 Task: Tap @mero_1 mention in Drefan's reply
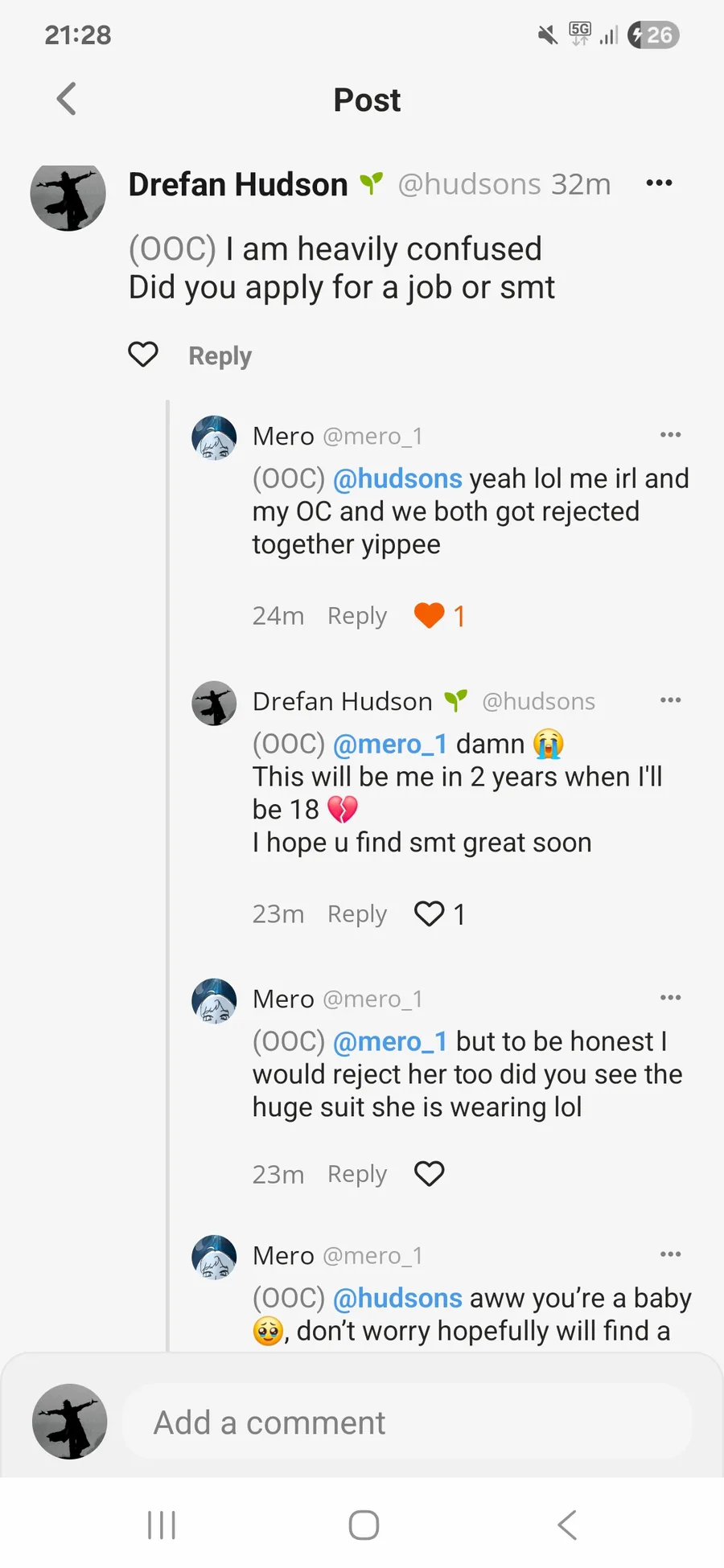point(389,744)
